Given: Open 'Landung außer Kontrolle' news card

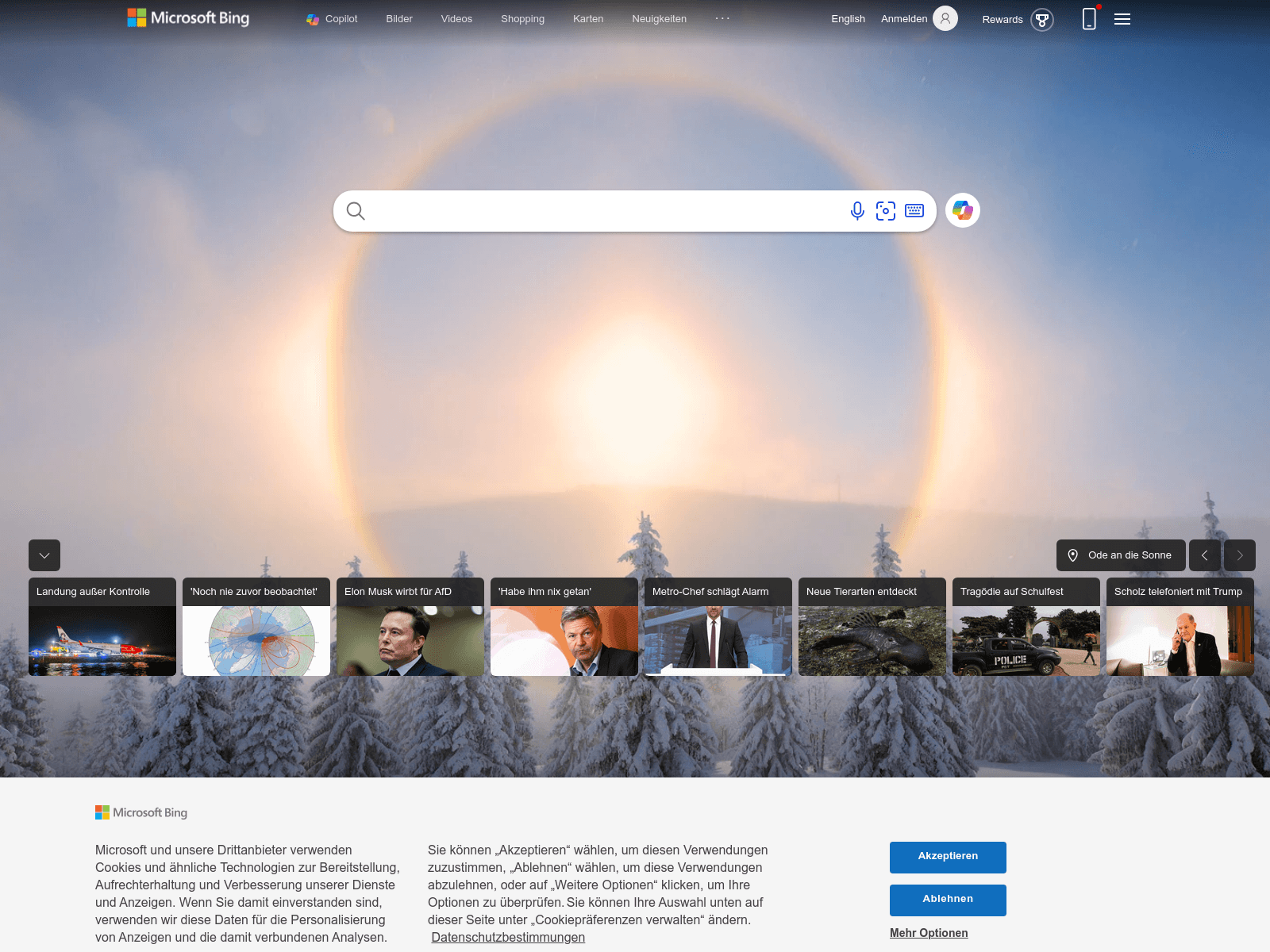Looking at the screenshot, I should click(102, 627).
